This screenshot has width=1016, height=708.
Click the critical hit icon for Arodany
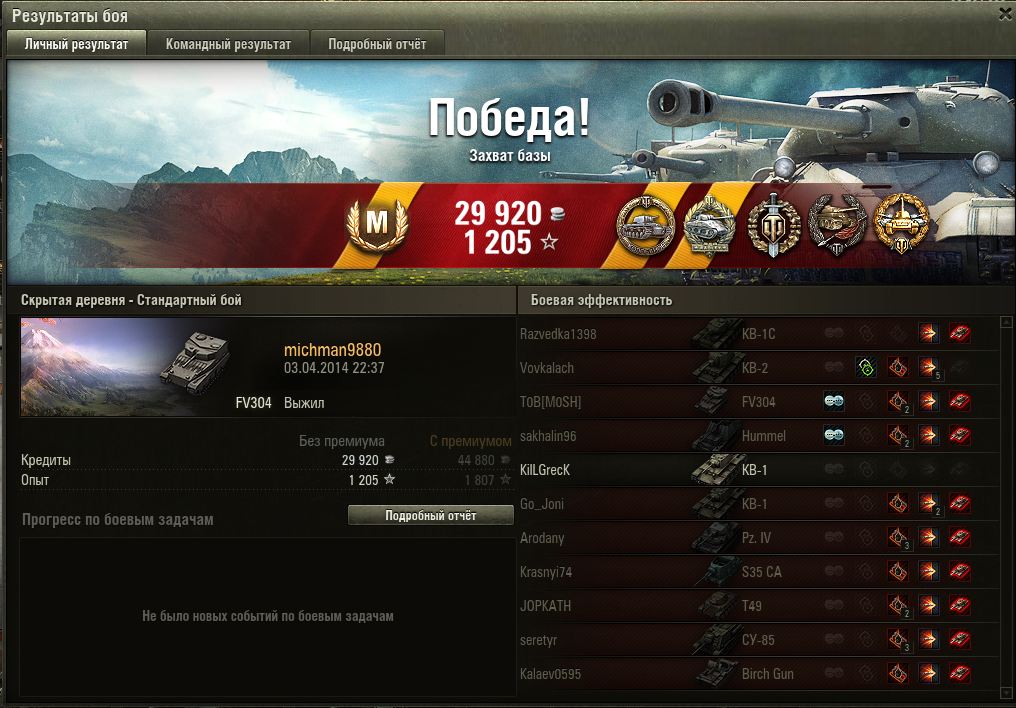pos(898,538)
